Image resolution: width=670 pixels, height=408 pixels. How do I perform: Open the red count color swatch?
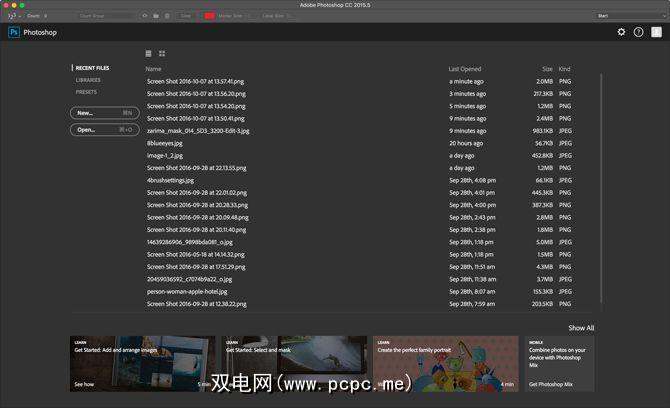pyautogui.click(x=209, y=16)
